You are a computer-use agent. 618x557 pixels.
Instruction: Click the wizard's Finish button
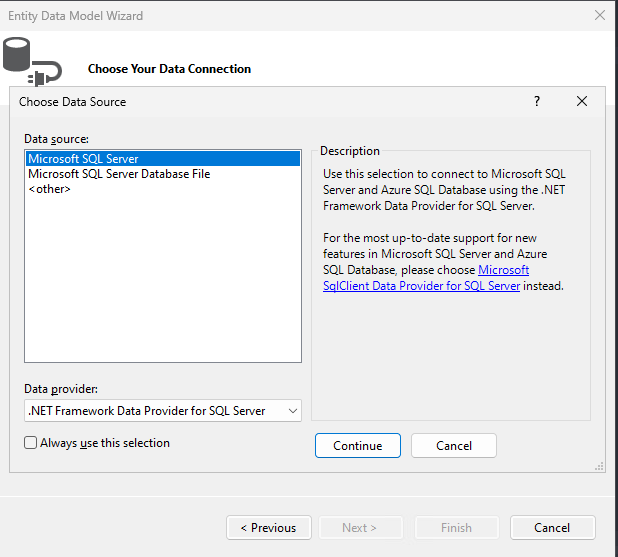(457, 527)
